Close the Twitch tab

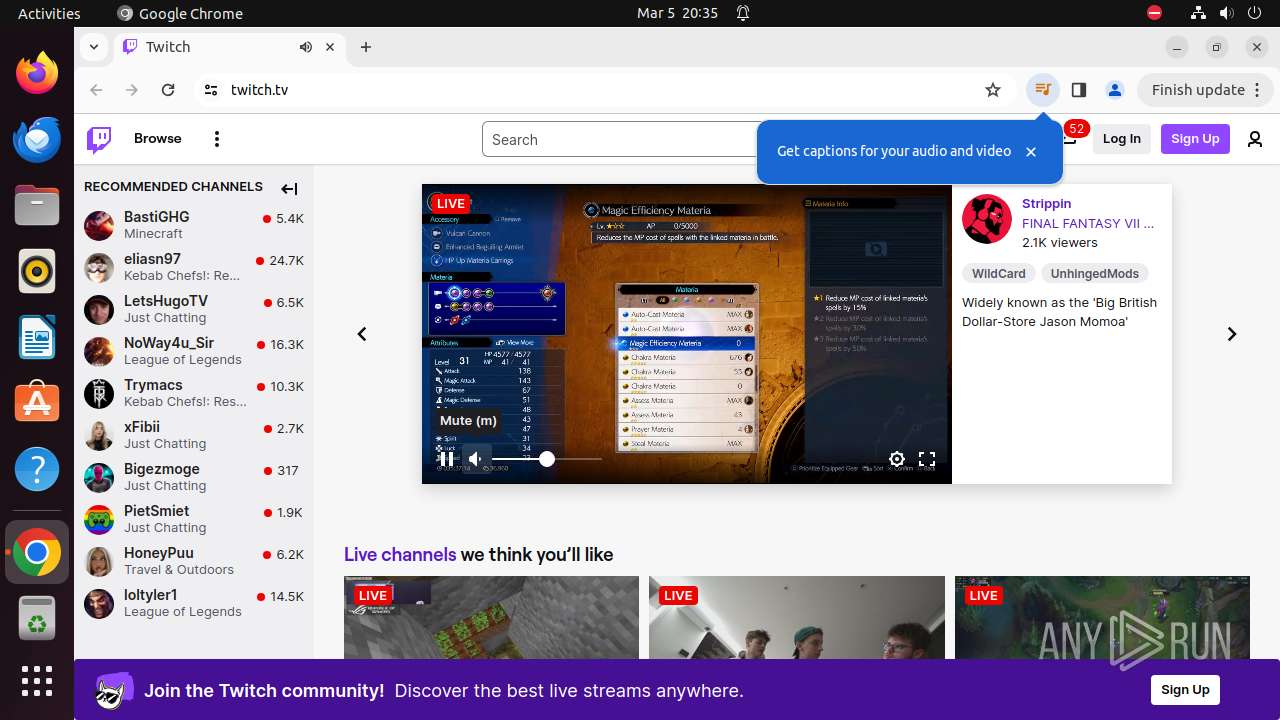click(330, 47)
